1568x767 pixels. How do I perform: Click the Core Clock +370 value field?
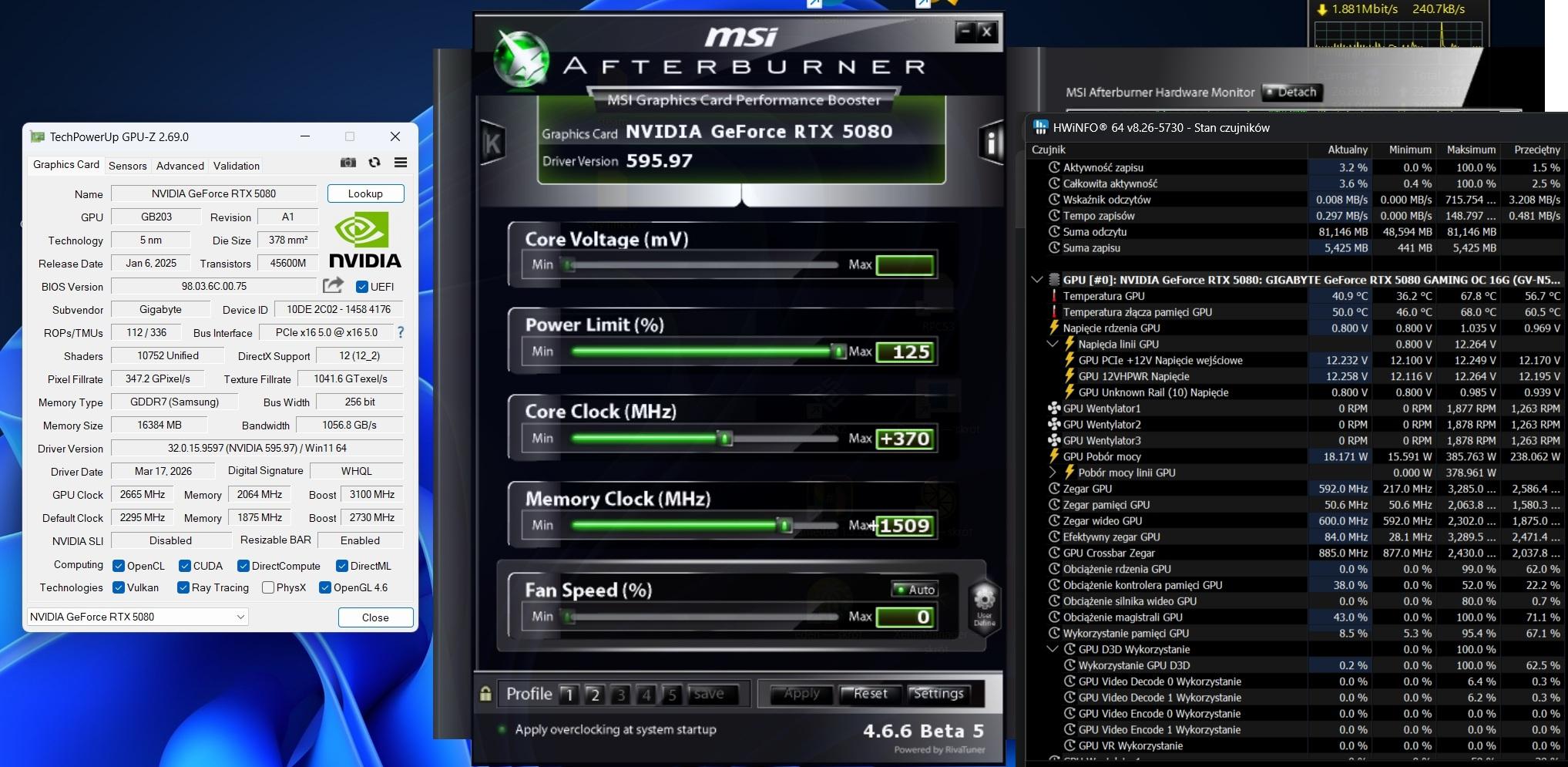905,439
